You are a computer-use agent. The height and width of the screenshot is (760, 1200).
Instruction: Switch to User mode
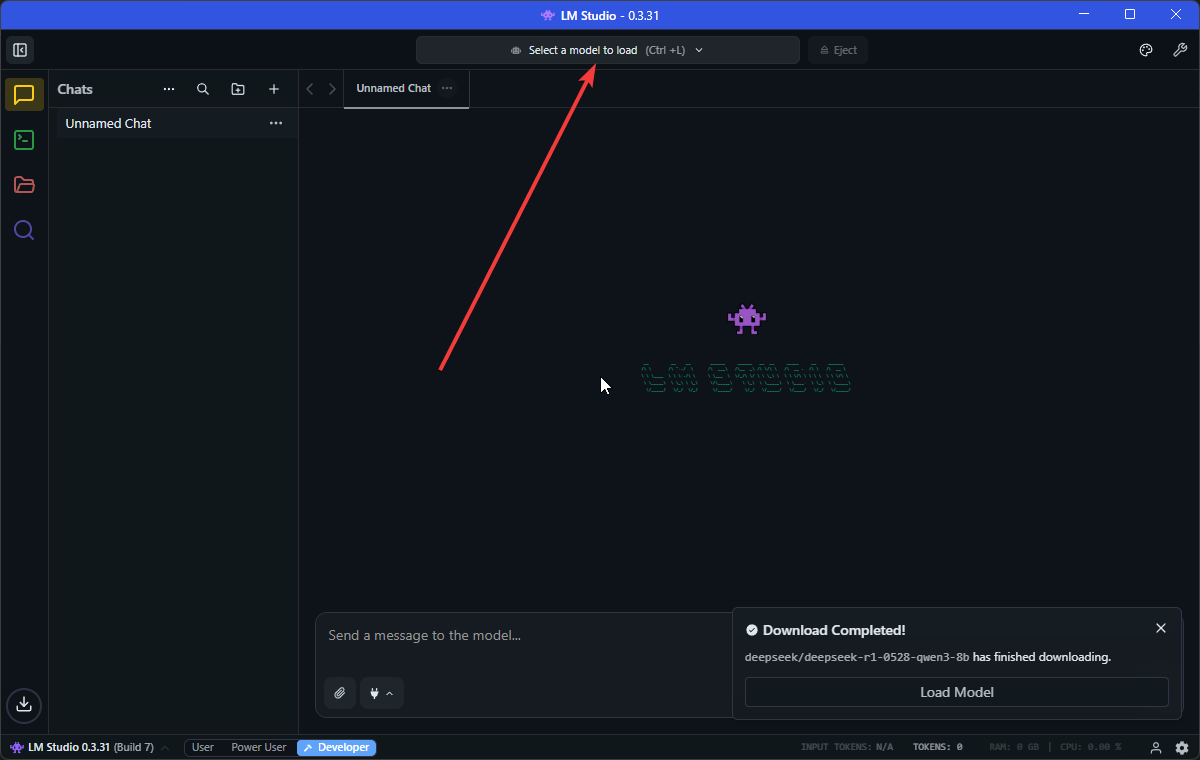pos(203,748)
